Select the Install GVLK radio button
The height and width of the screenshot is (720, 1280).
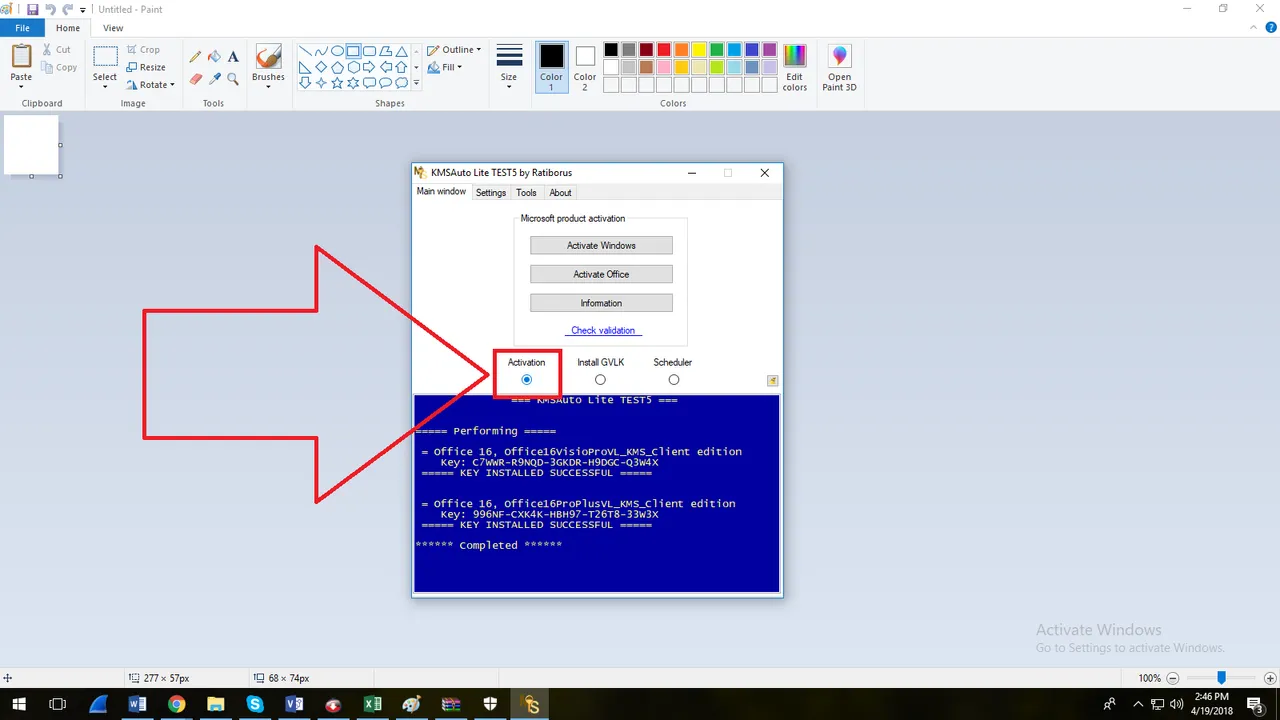(600, 380)
